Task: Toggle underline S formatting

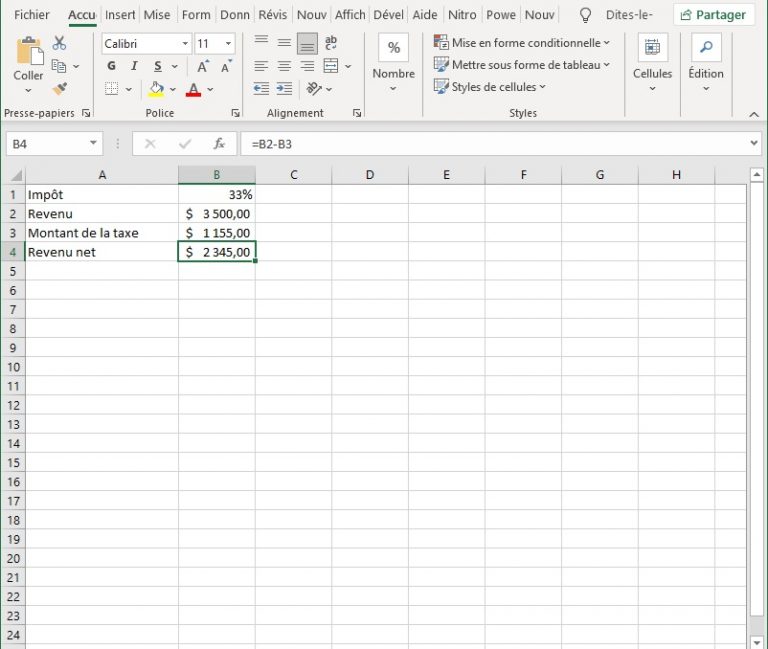Action: tap(158, 66)
